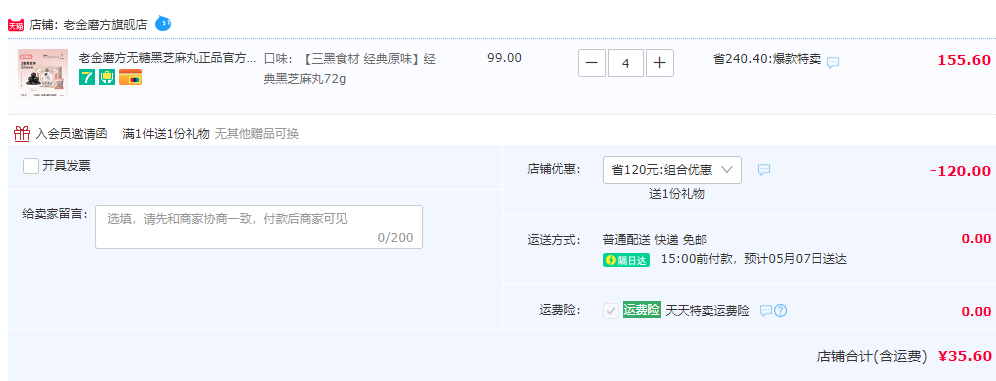Open the comment icon beside 天天特卖运费险
The width and height of the screenshot is (996, 381).
coord(766,311)
